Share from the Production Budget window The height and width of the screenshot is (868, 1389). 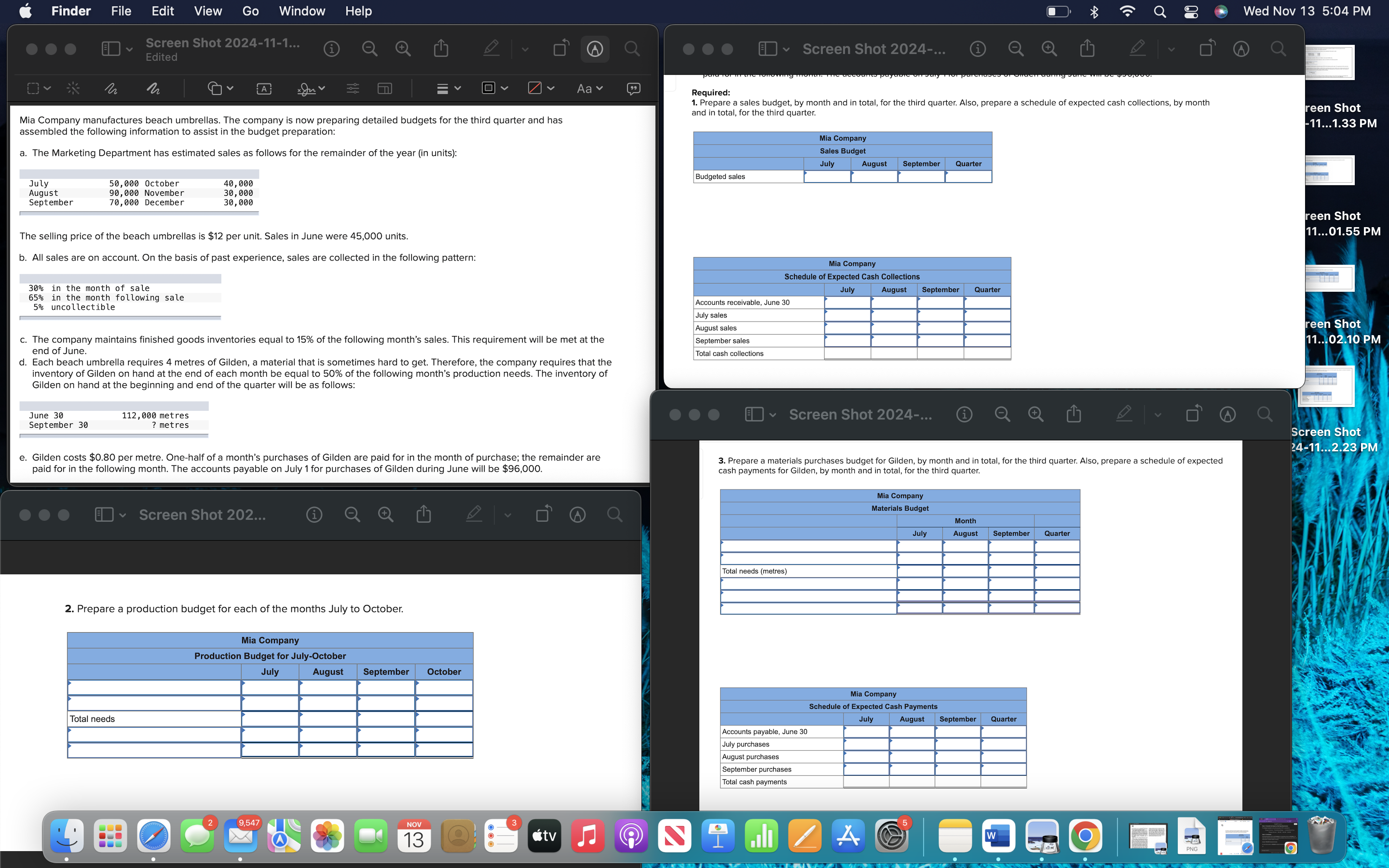tap(423, 514)
